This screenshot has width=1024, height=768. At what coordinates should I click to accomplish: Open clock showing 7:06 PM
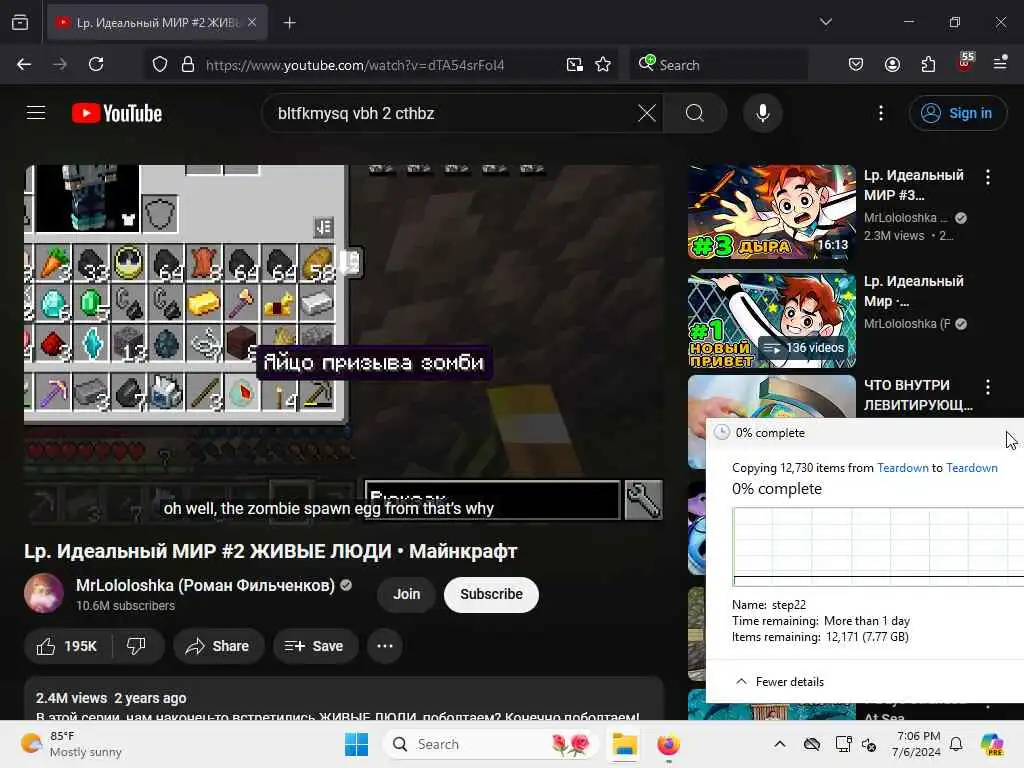pyautogui.click(x=918, y=744)
